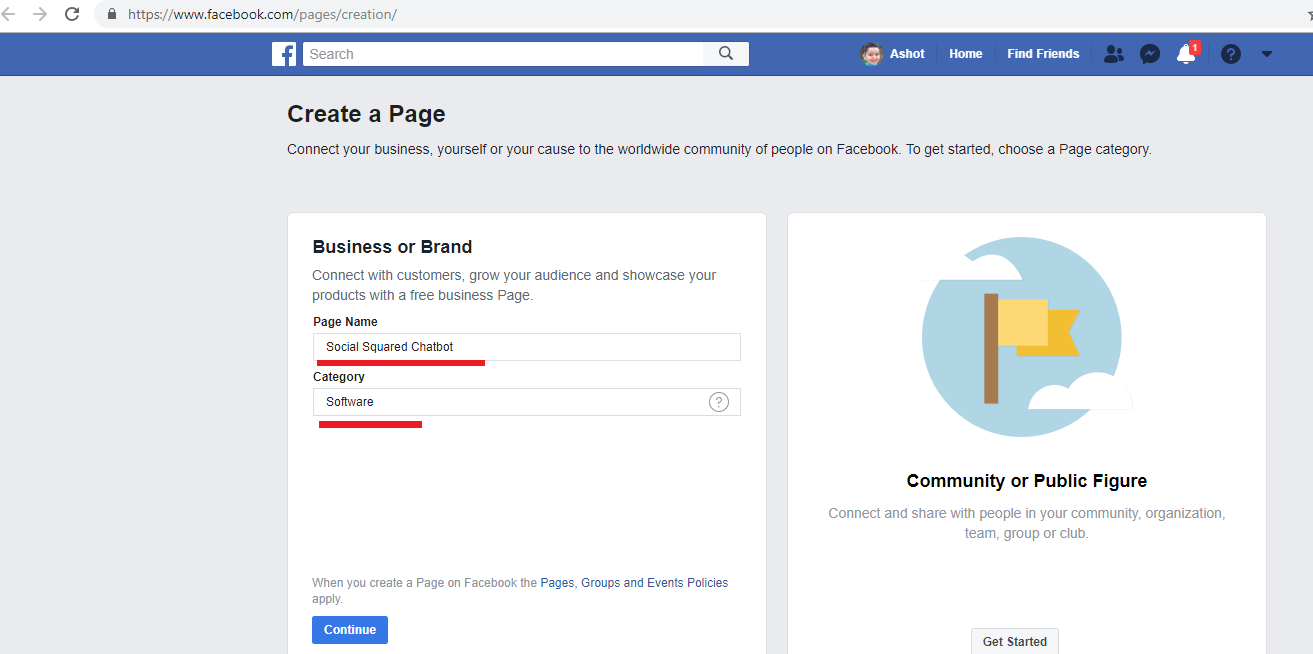Open the Friend Requests icon

coord(1113,54)
